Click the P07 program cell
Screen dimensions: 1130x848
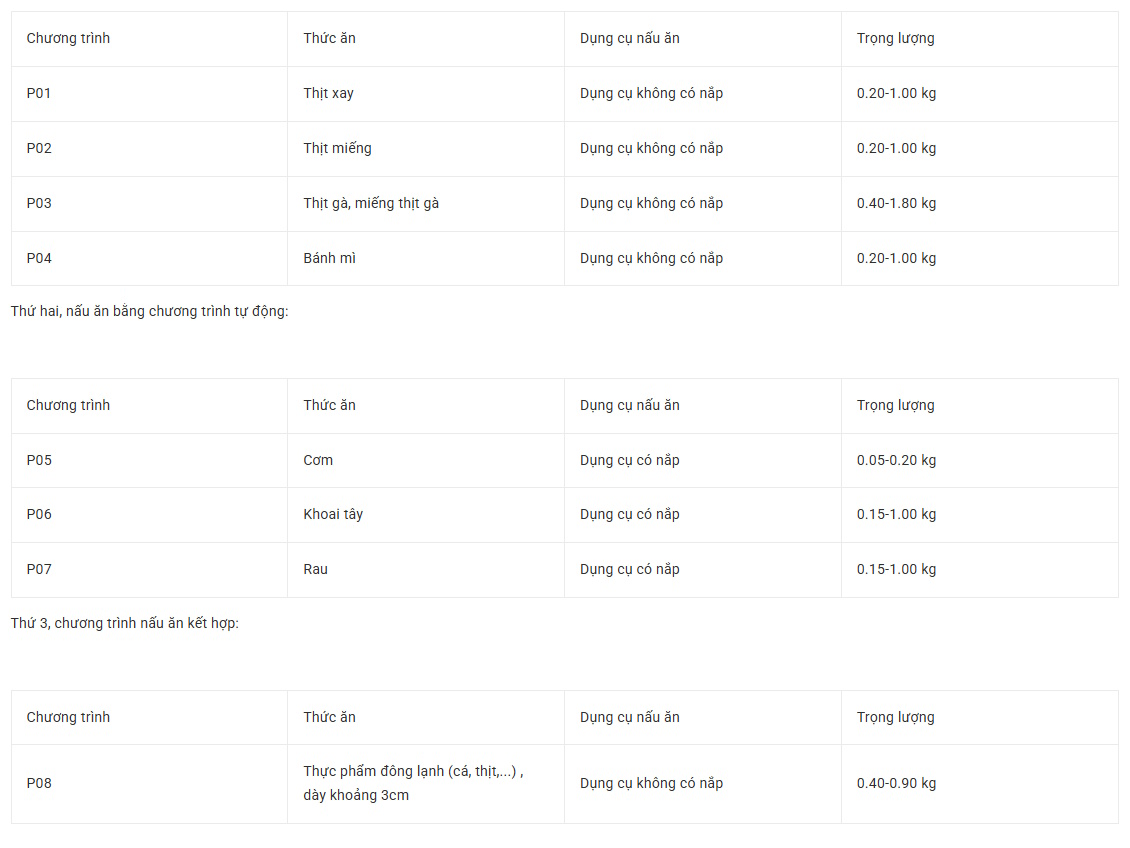39,569
